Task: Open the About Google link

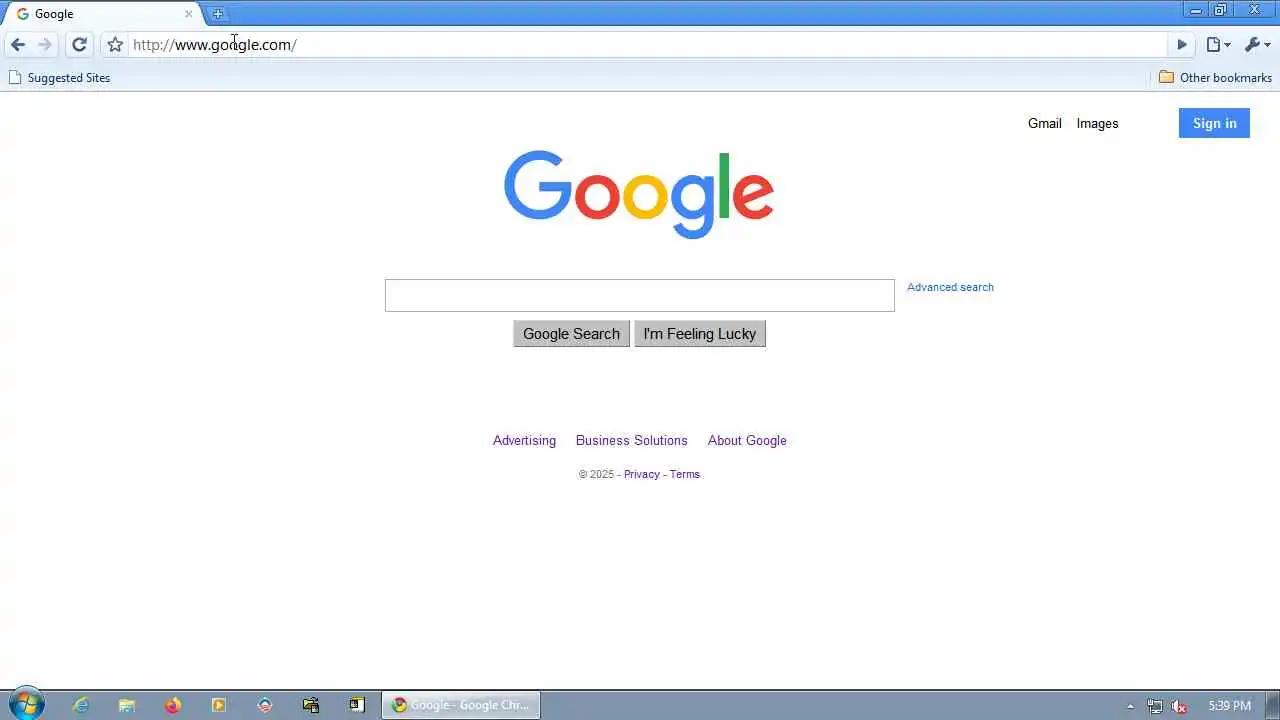Action: tap(747, 440)
